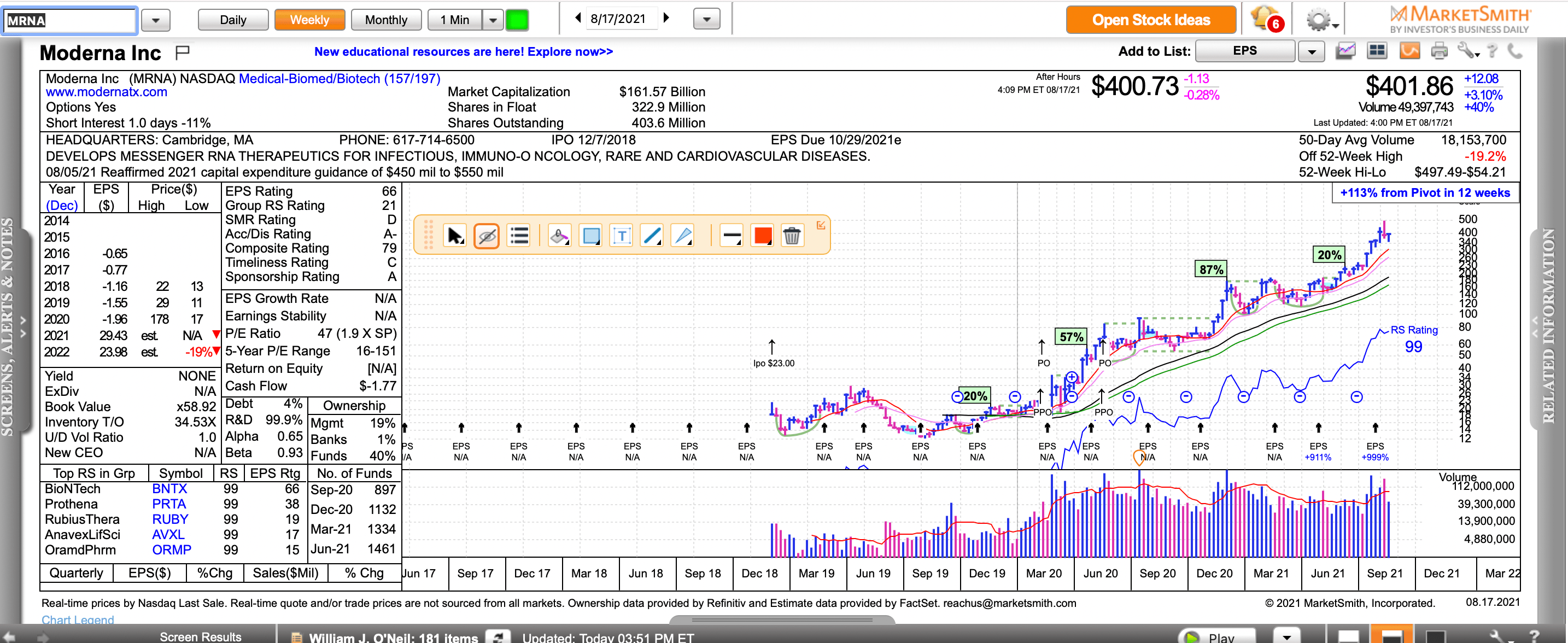
Task: Click the (Dec) fiscal year link
Action: click(62, 206)
